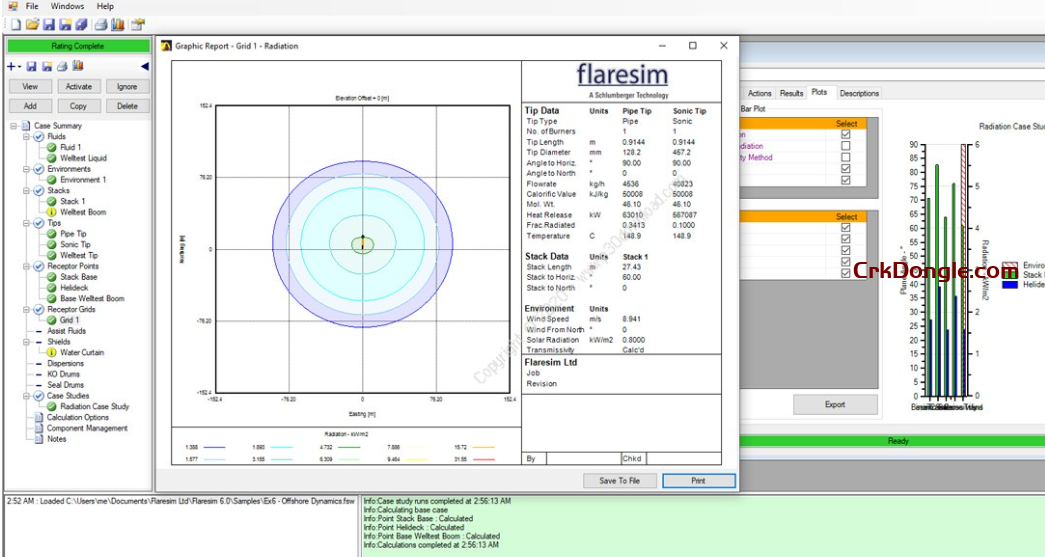Click the green Rating Complete status bar
1045x557 pixels.
point(78,46)
